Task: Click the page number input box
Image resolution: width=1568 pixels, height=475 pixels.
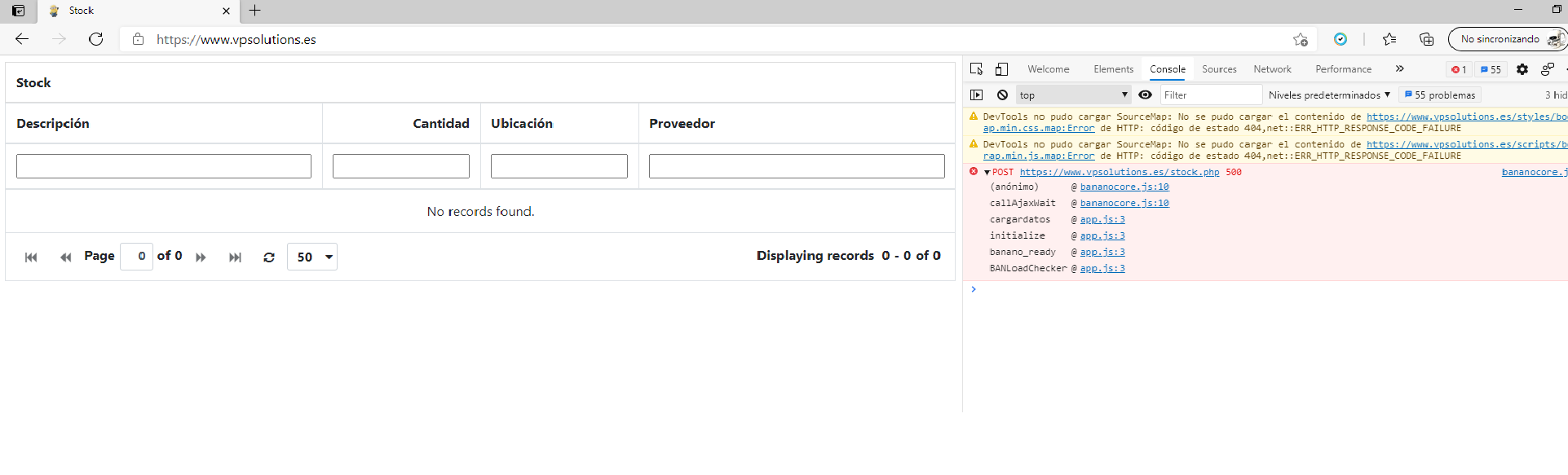Action: pyautogui.click(x=136, y=257)
